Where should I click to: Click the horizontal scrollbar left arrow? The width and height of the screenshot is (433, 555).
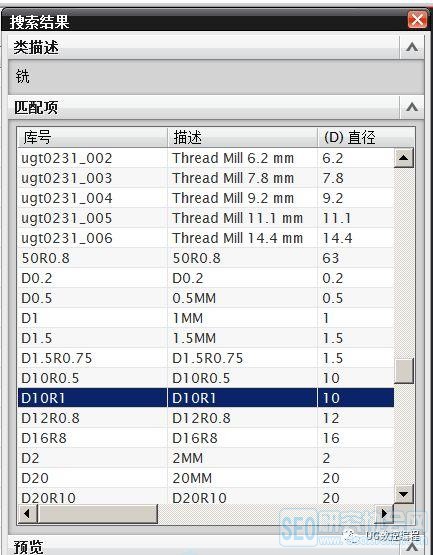click(27, 513)
